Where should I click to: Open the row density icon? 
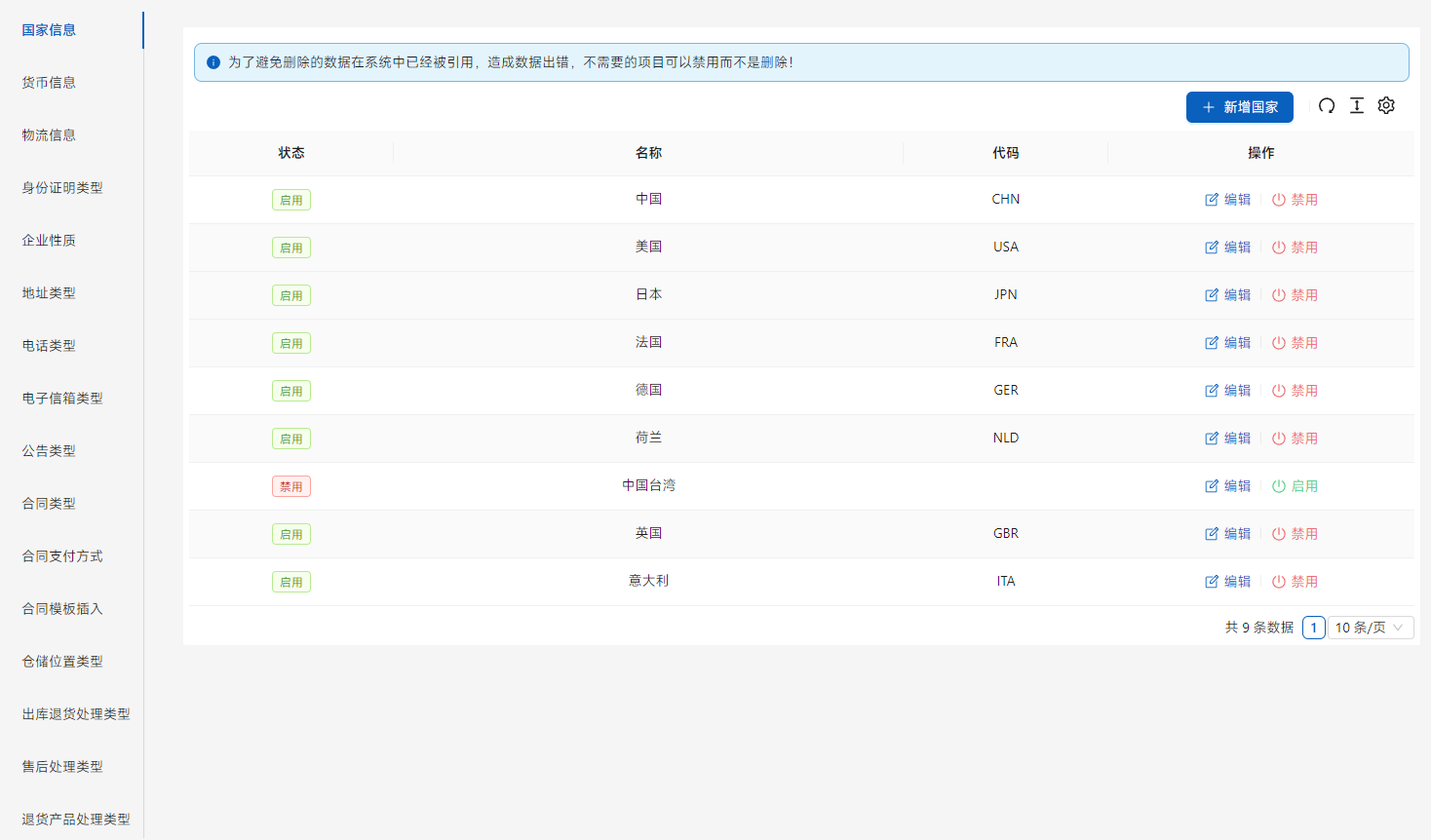point(1356,106)
